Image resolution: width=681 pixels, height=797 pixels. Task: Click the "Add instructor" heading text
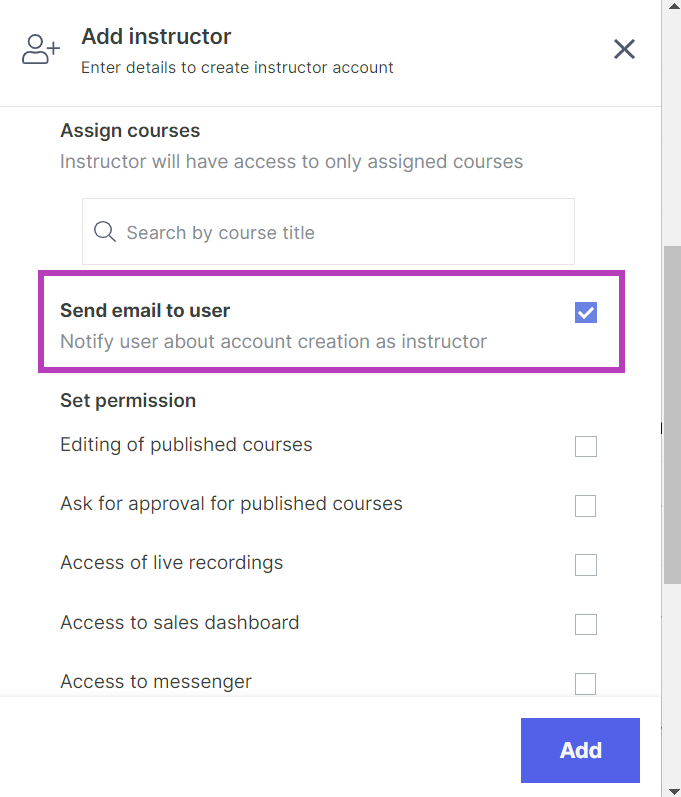click(156, 37)
